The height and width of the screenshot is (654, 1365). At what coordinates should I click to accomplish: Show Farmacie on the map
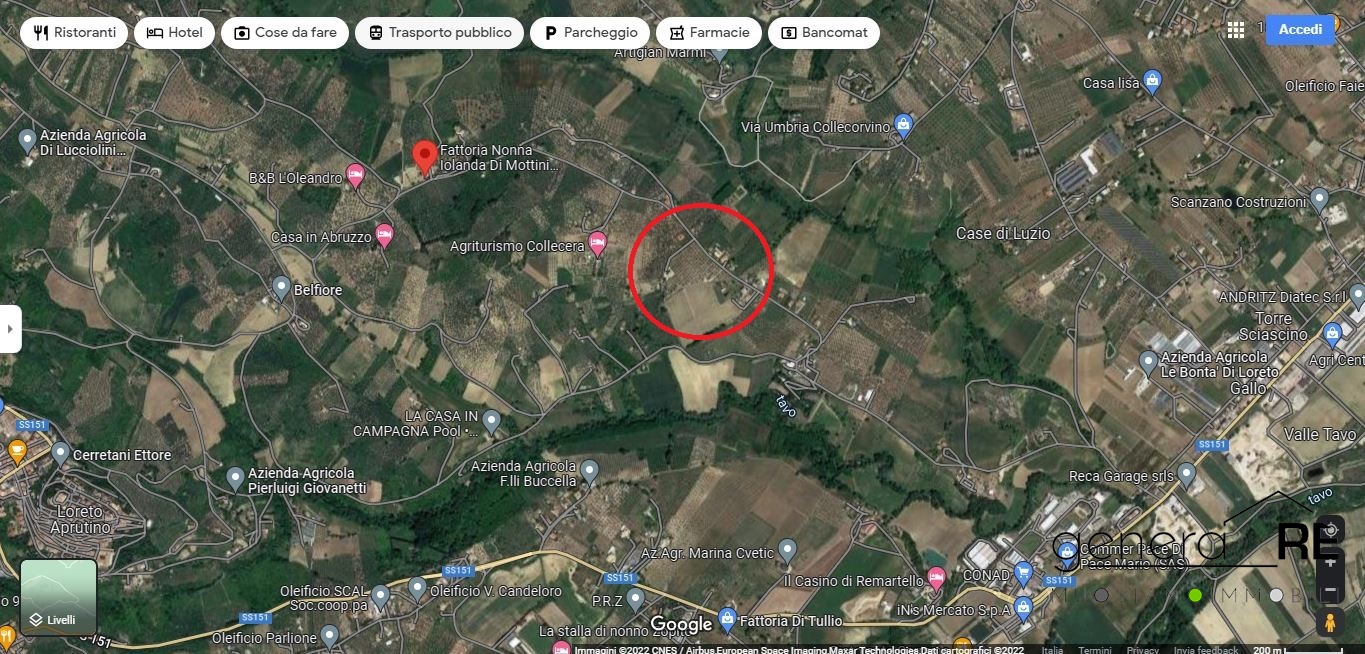click(x=709, y=32)
